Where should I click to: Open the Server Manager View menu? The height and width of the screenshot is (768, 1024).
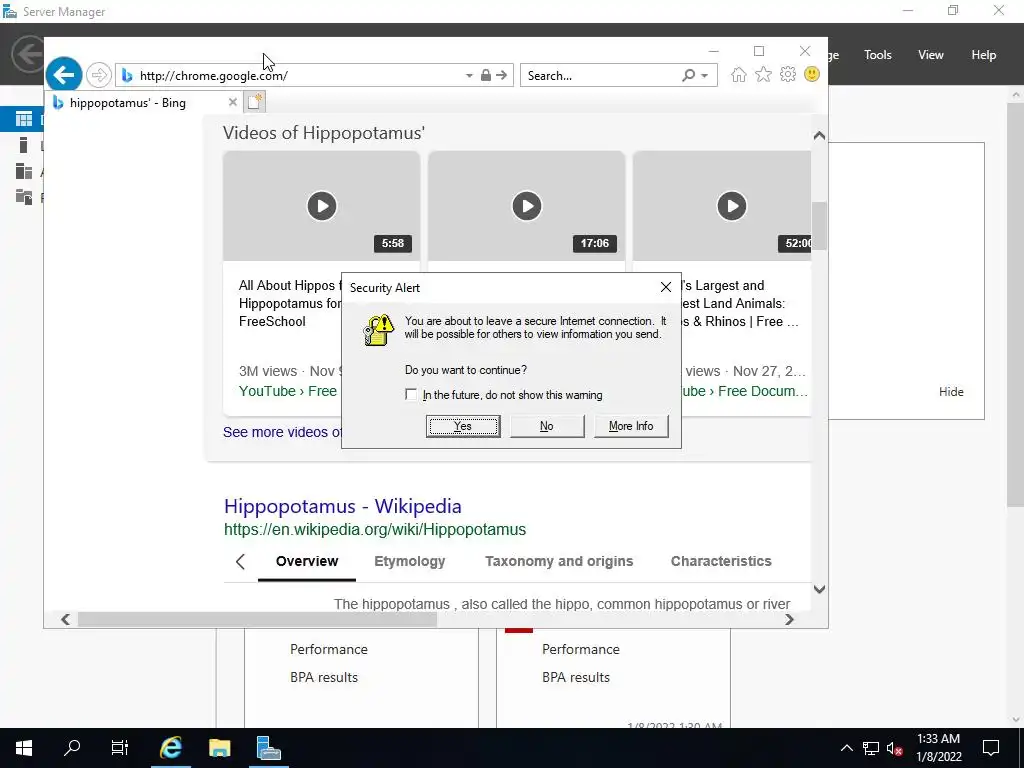point(931,55)
